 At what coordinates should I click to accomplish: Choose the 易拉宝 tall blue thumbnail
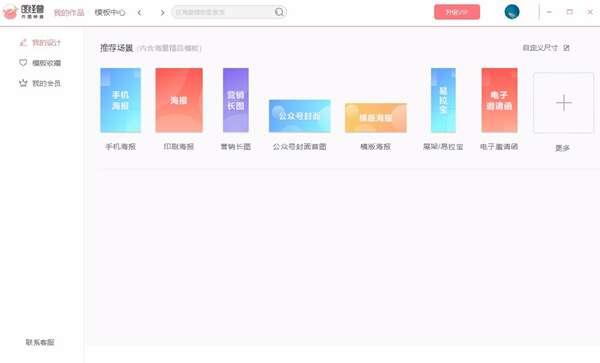[x=443, y=100]
